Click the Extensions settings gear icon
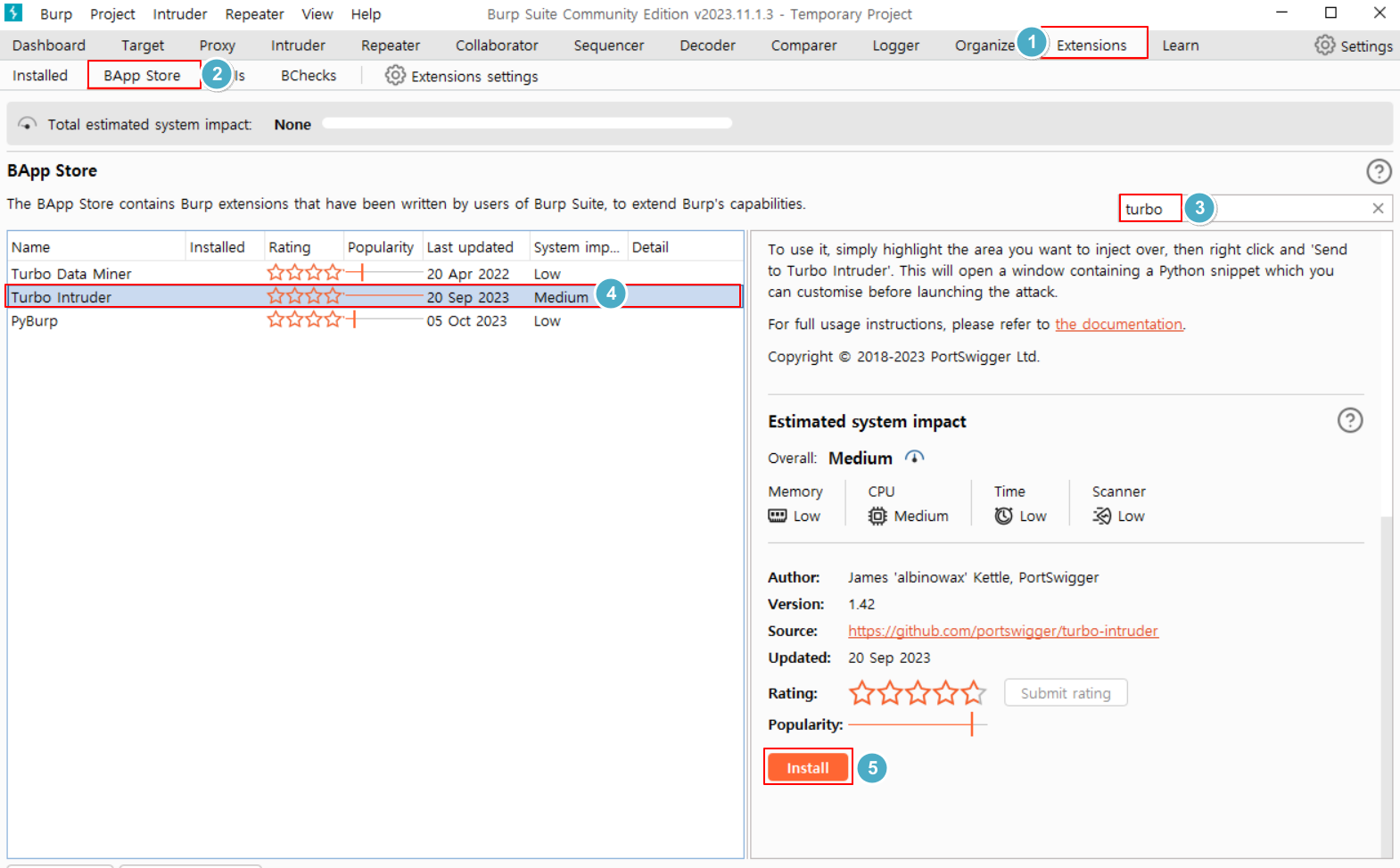The image size is (1400, 868). click(395, 75)
